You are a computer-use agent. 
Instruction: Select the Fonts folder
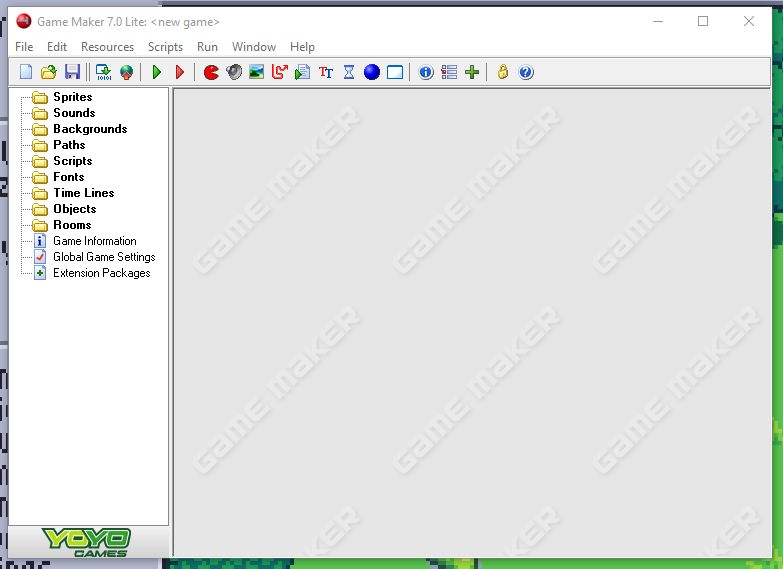pos(69,177)
